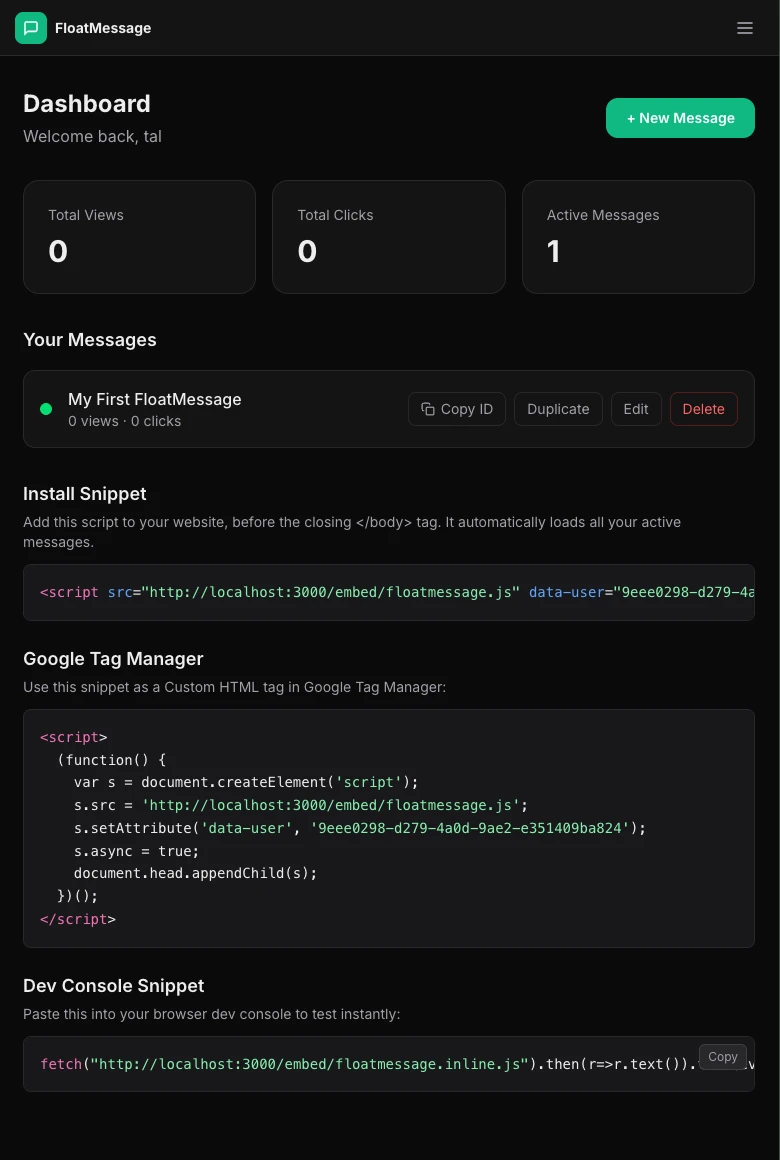Click the green active status dot

point(46,409)
